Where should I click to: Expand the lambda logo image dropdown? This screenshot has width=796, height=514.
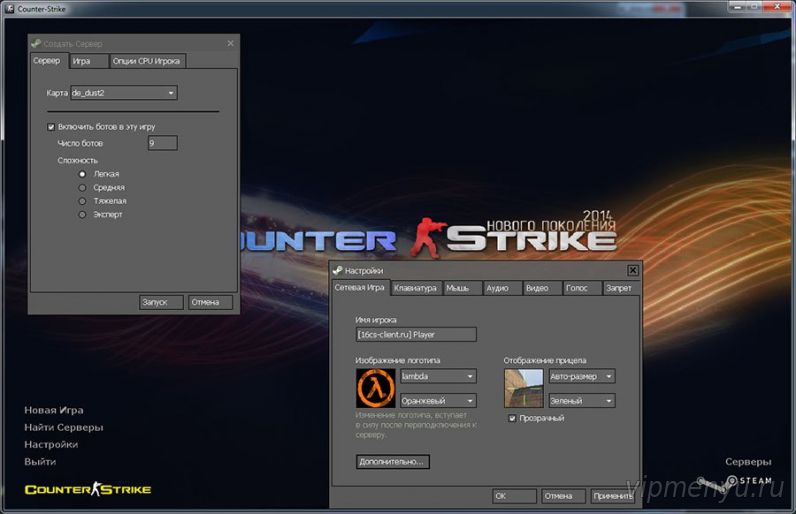pyautogui.click(x=439, y=376)
